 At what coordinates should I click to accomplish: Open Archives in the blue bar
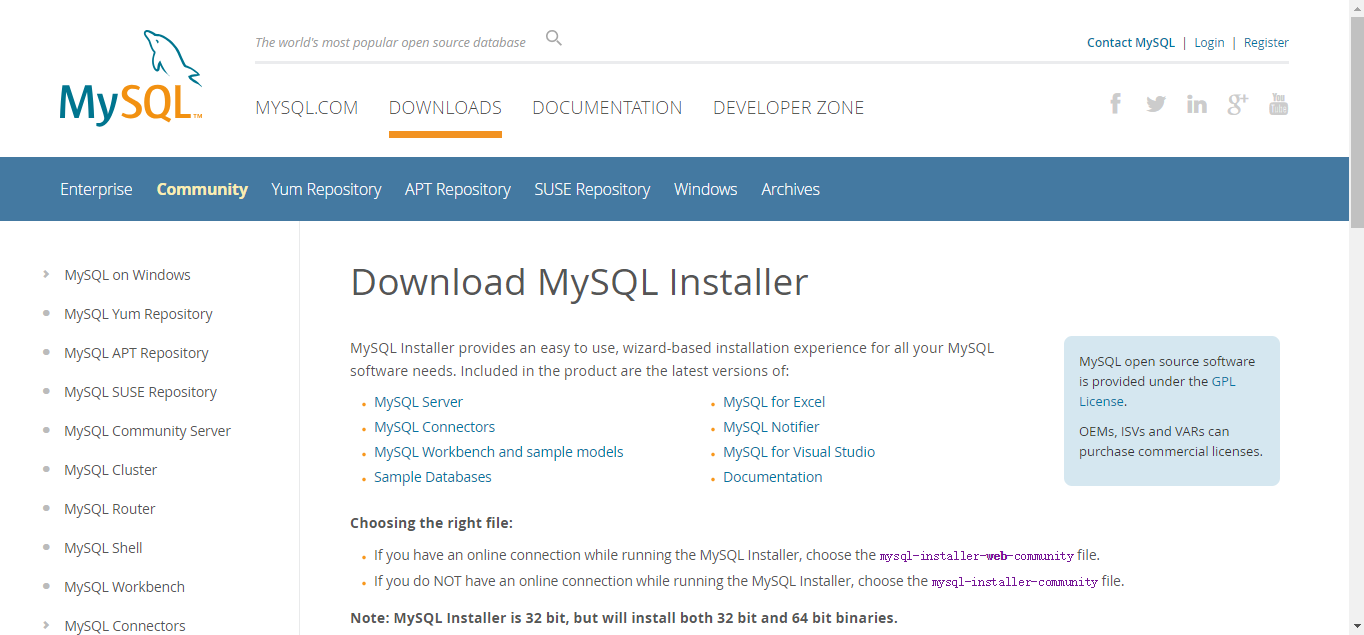point(790,189)
